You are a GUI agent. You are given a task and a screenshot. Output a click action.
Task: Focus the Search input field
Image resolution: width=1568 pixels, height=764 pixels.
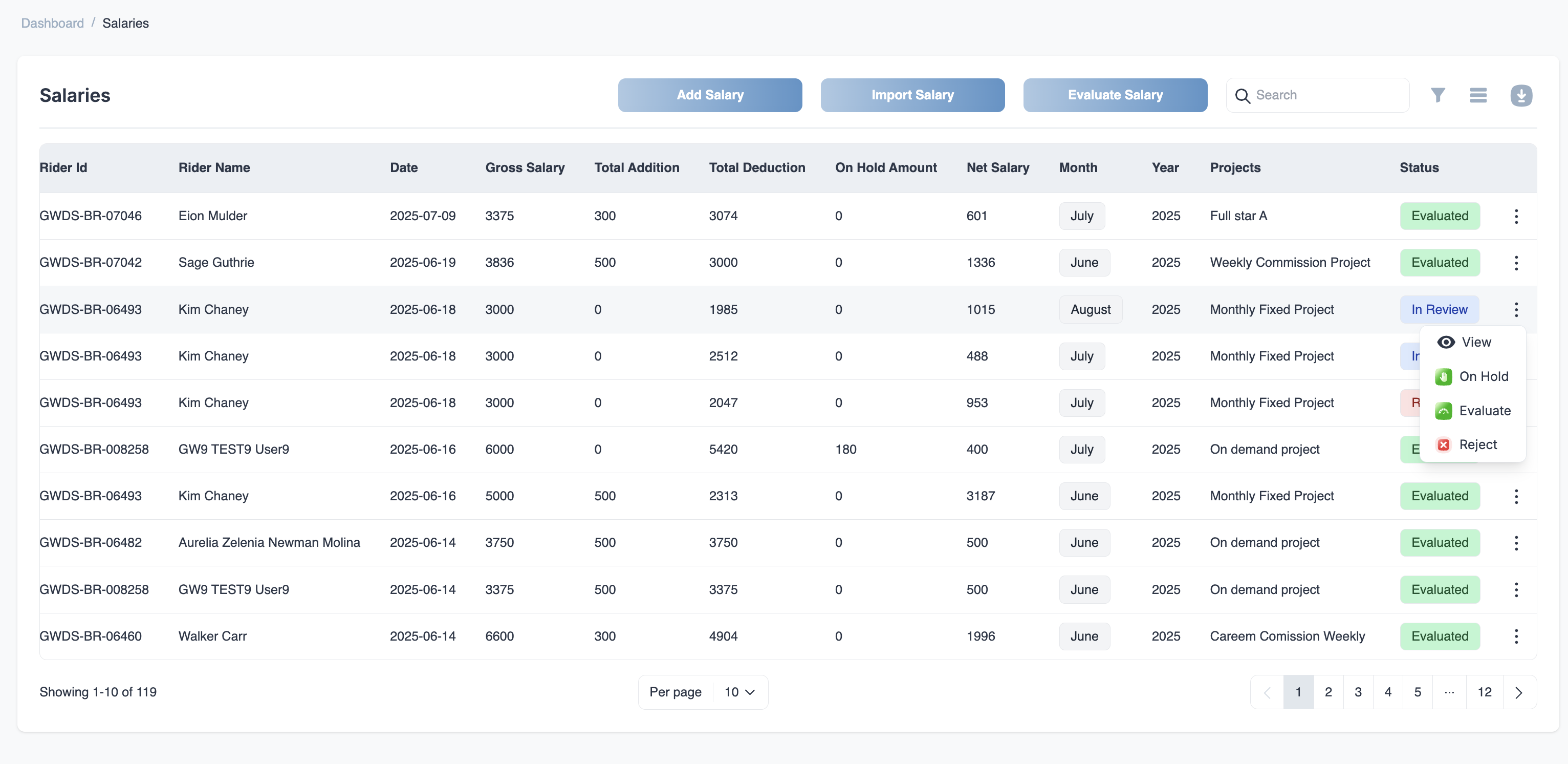(x=1317, y=95)
